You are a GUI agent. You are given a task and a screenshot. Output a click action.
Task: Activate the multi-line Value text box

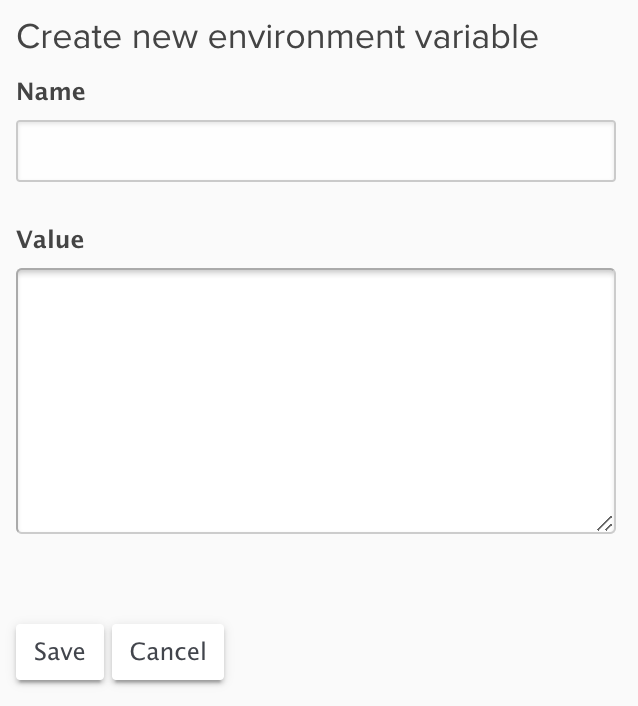click(316, 400)
